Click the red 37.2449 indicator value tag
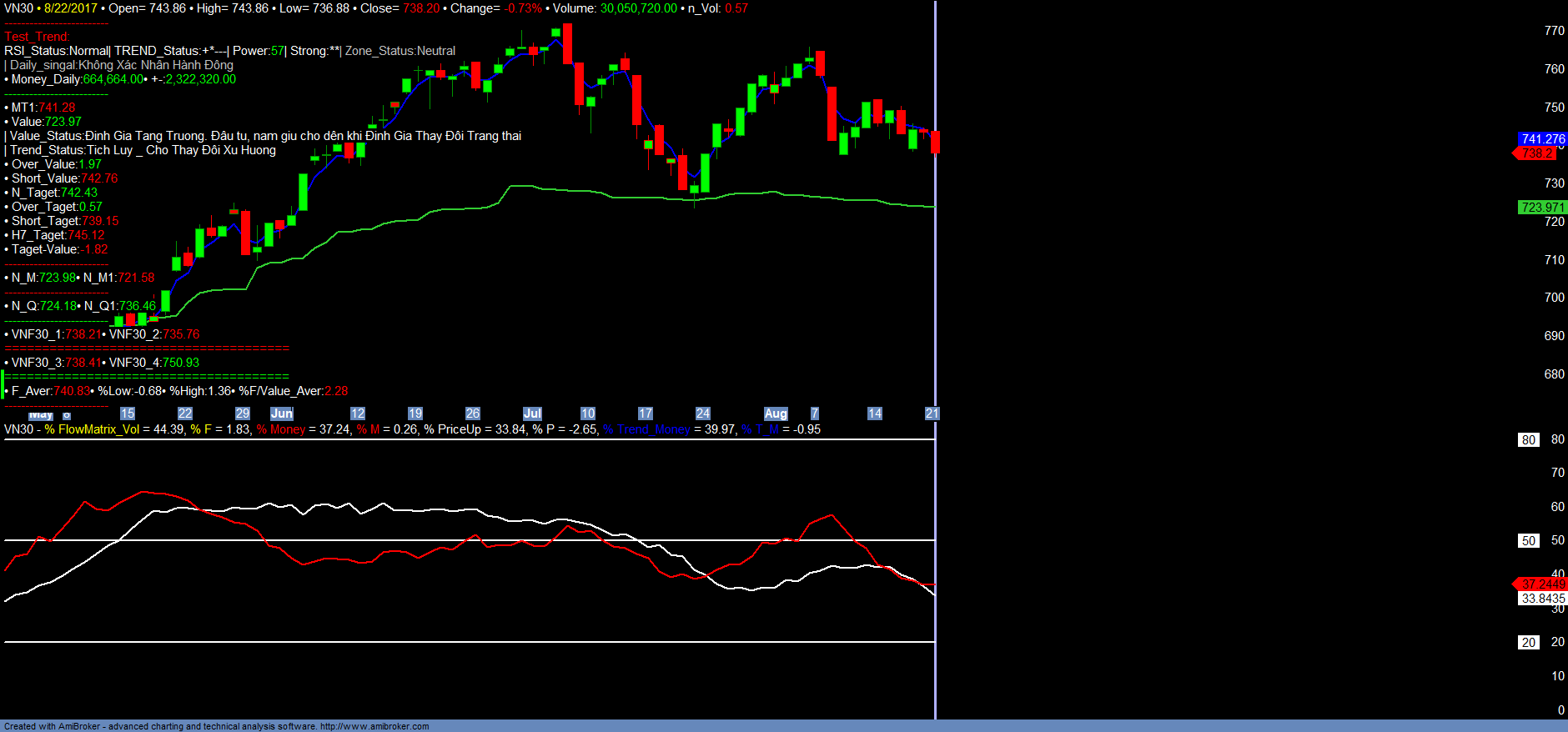The width and height of the screenshot is (1568, 732). point(1542,584)
